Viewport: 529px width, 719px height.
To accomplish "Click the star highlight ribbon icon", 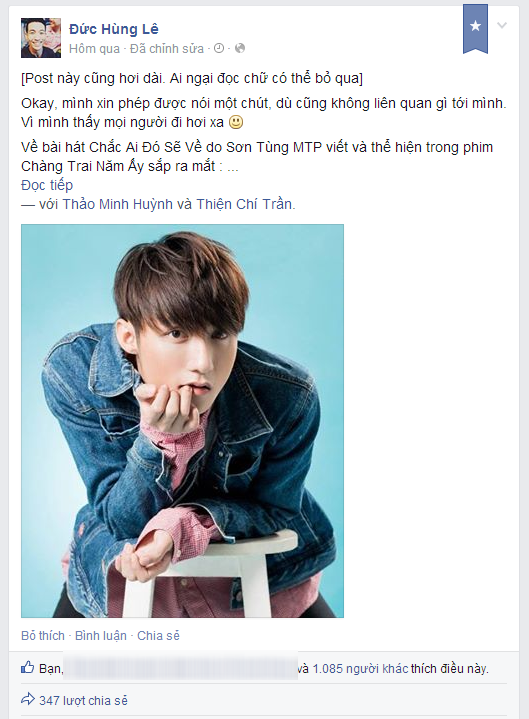I will coord(475,27).
